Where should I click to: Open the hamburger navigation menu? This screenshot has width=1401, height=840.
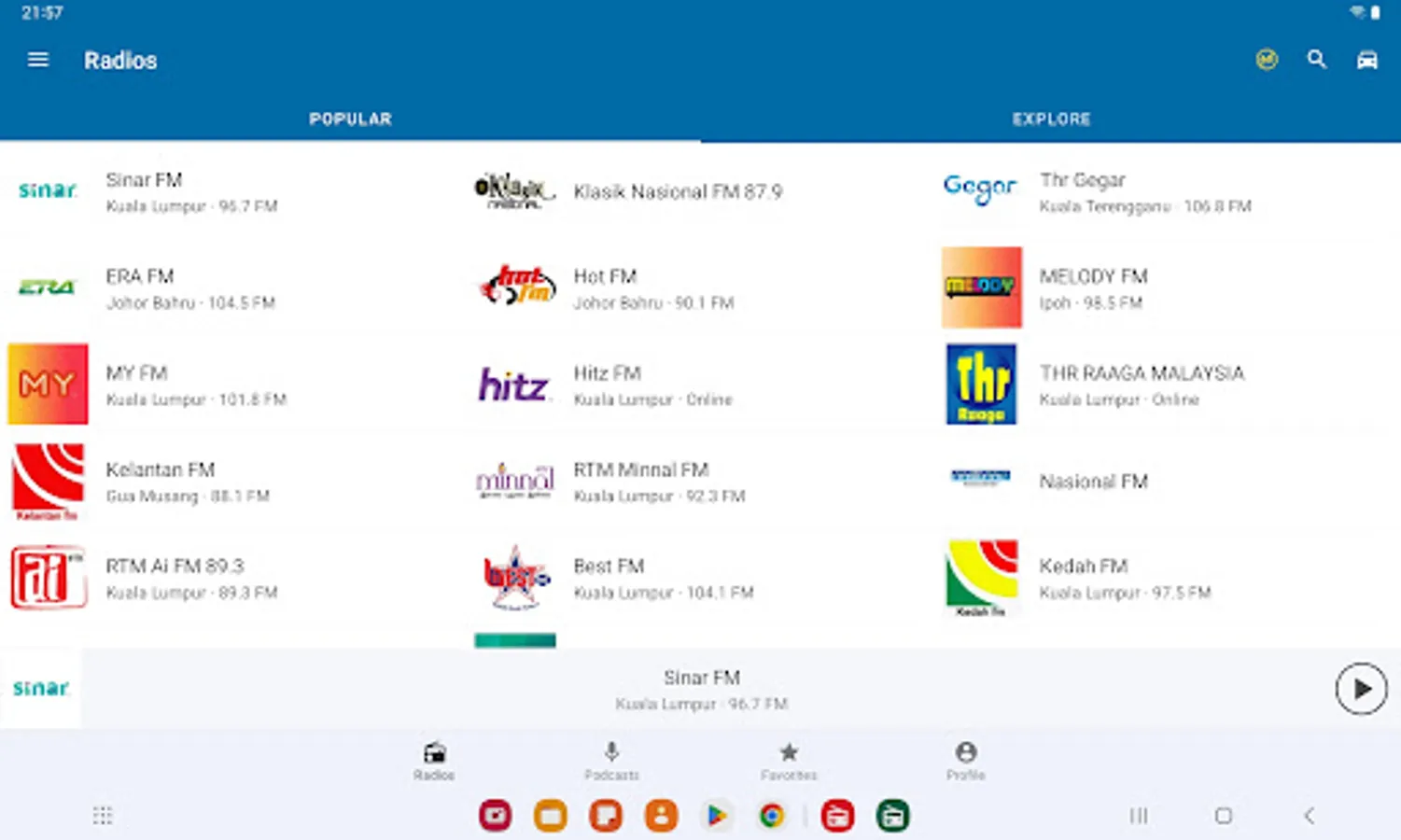click(38, 60)
